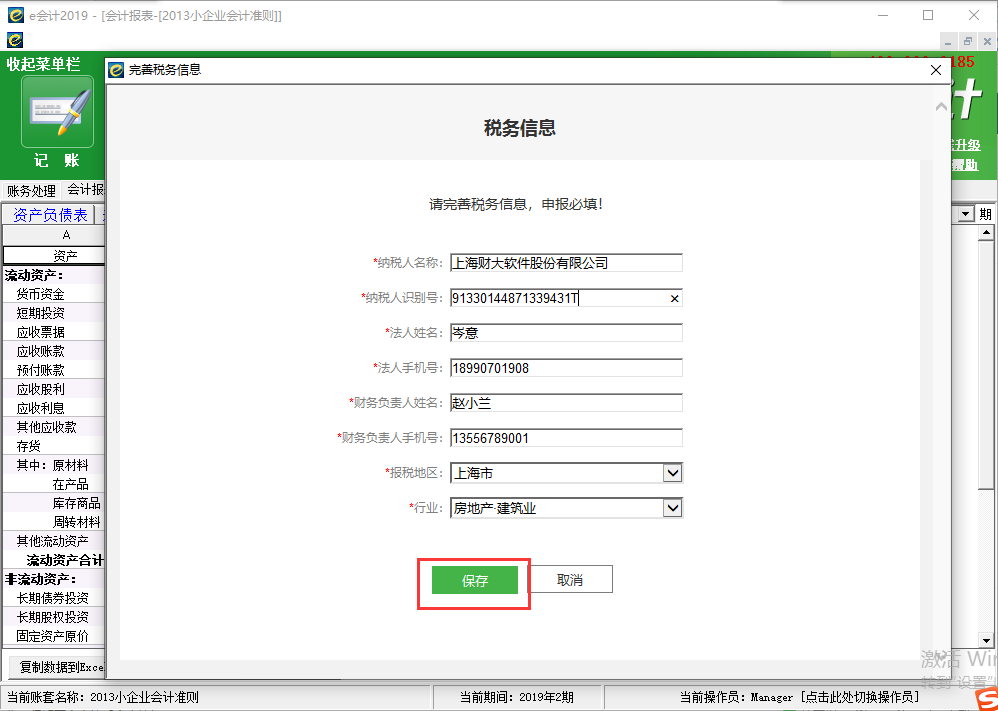Open the period dropdown arrow beside 期
Image resolution: width=998 pixels, height=711 pixels.
point(966,215)
